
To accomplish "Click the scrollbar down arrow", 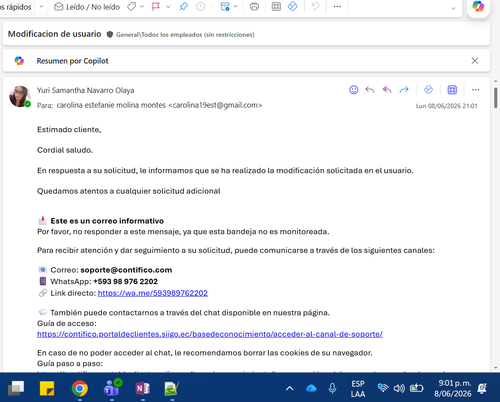I will click(496, 368).
